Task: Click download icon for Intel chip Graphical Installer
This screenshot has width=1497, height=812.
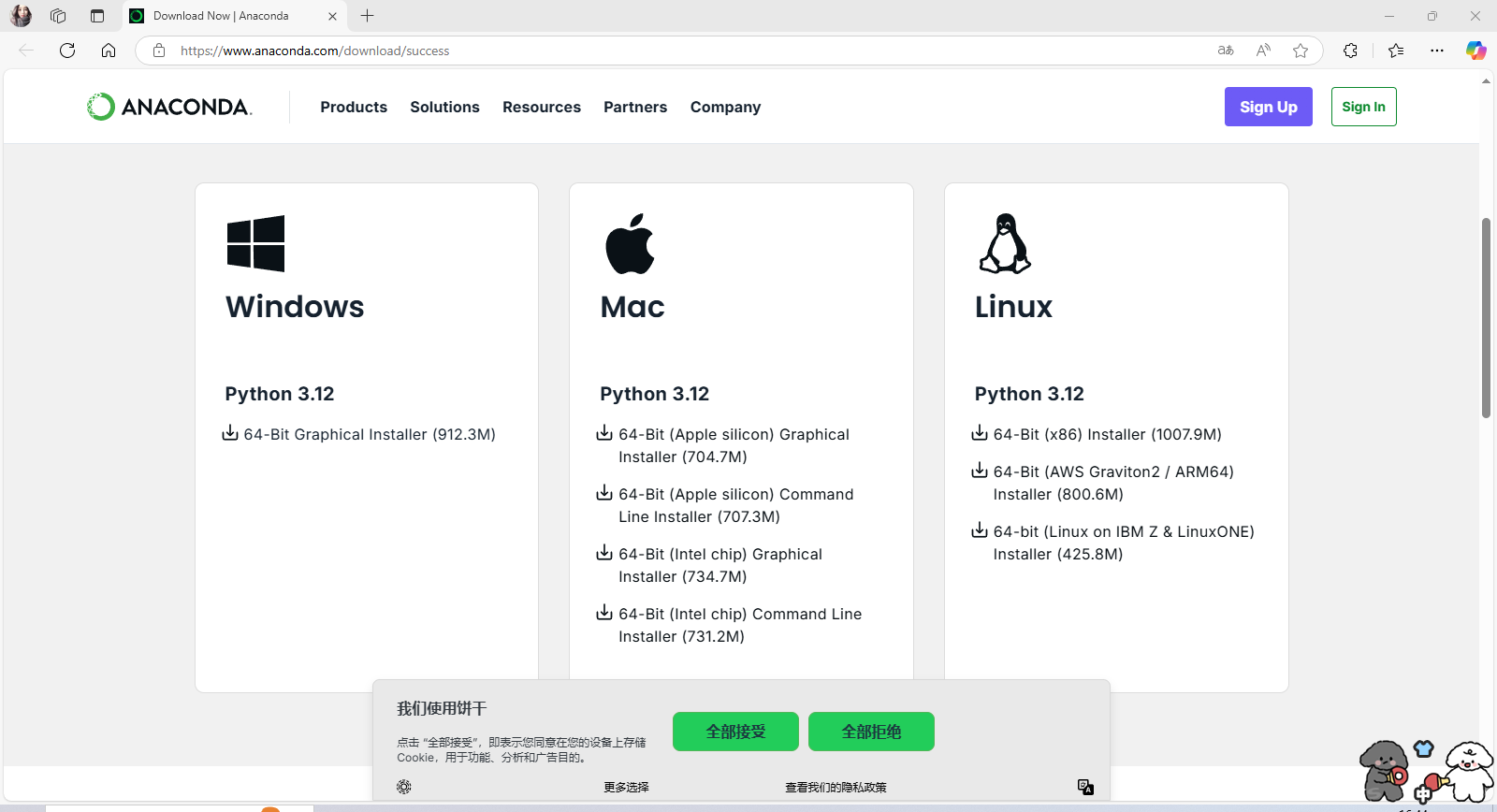Action: [x=604, y=553]
